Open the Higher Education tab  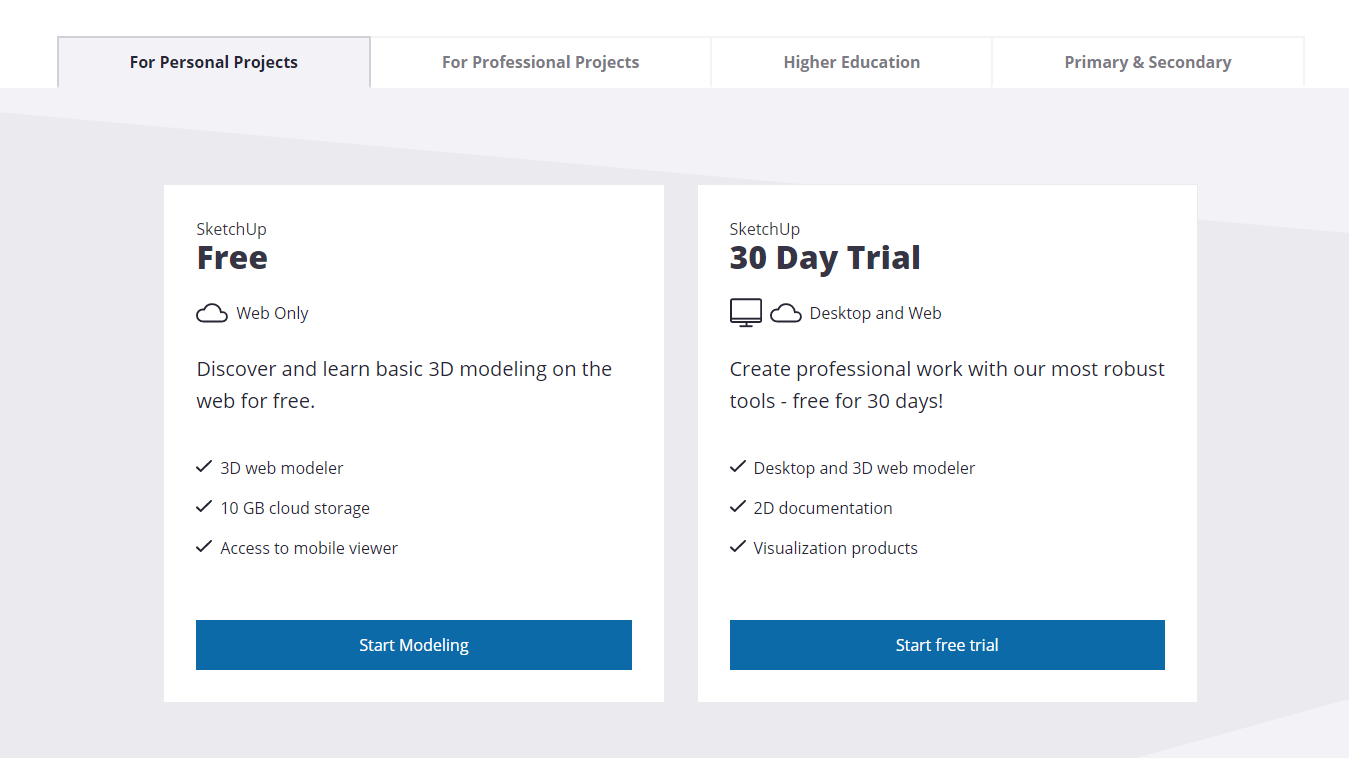851,62
